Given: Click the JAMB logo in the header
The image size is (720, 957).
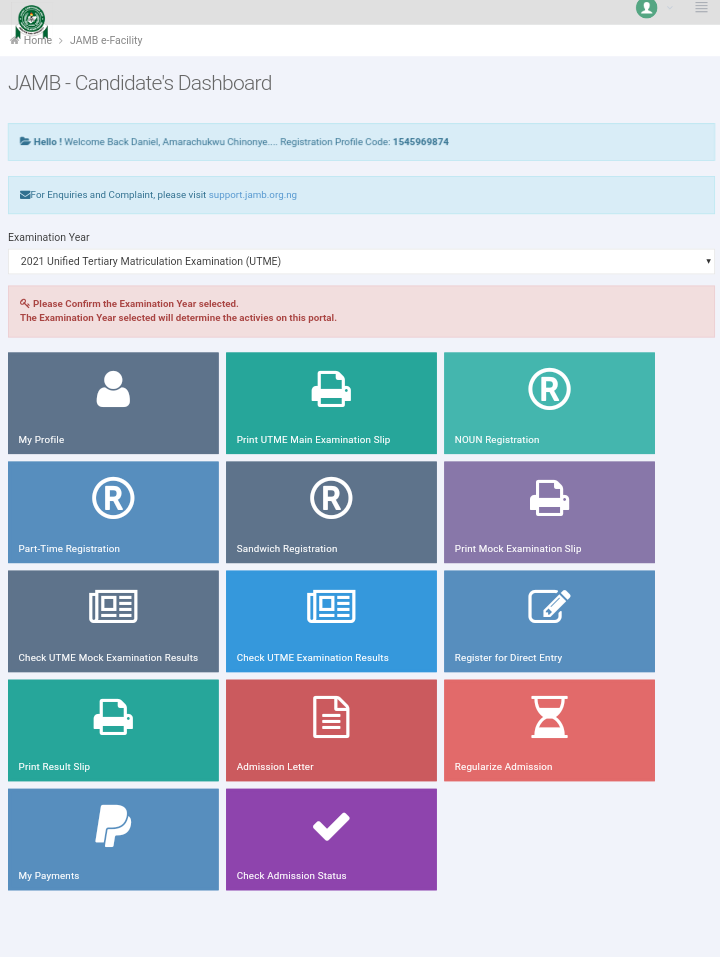Looking at the screenshot, I should pyautogui.click(x=31, y=21).
